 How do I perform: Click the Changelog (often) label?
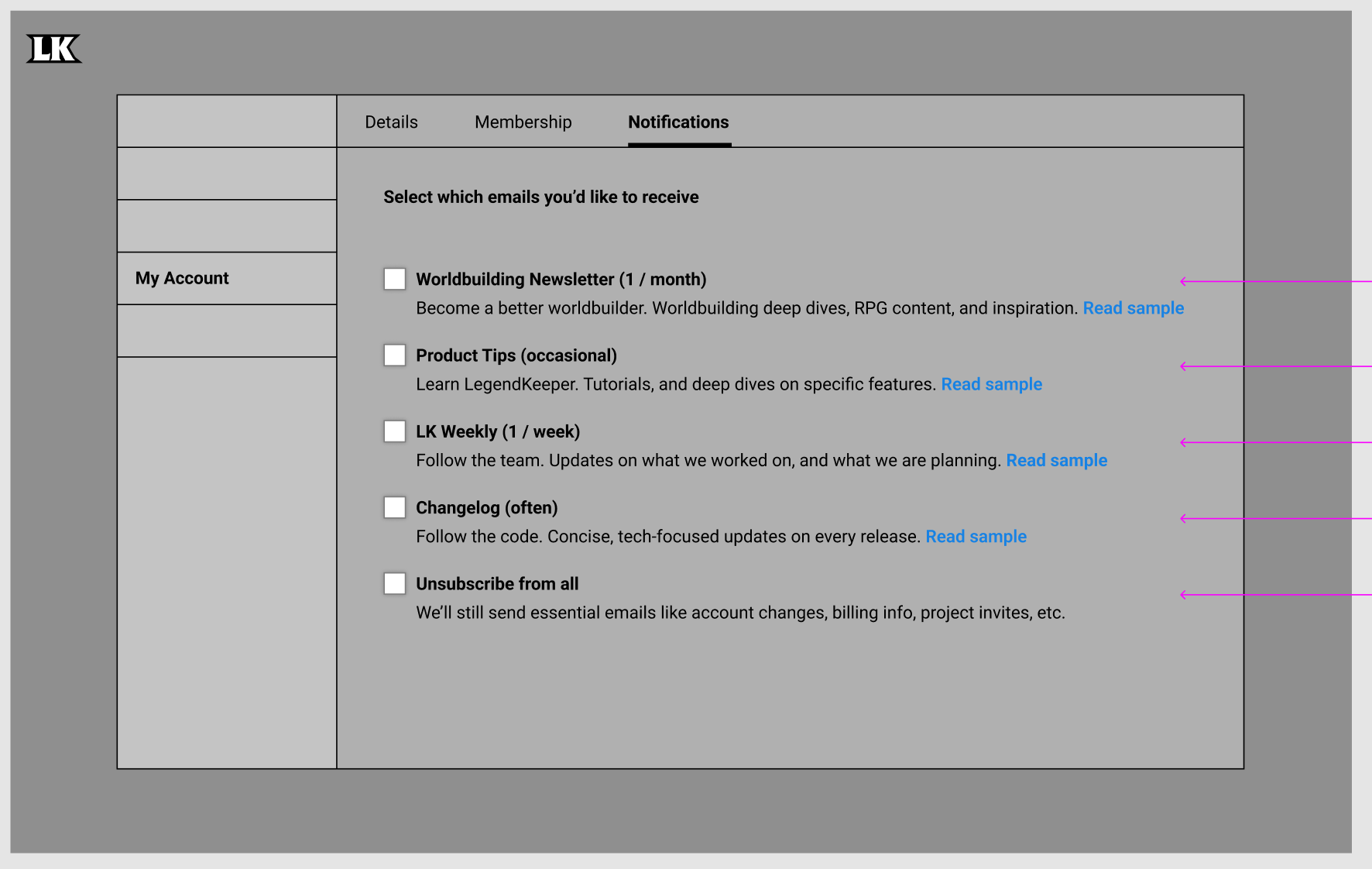coord(486,507)
